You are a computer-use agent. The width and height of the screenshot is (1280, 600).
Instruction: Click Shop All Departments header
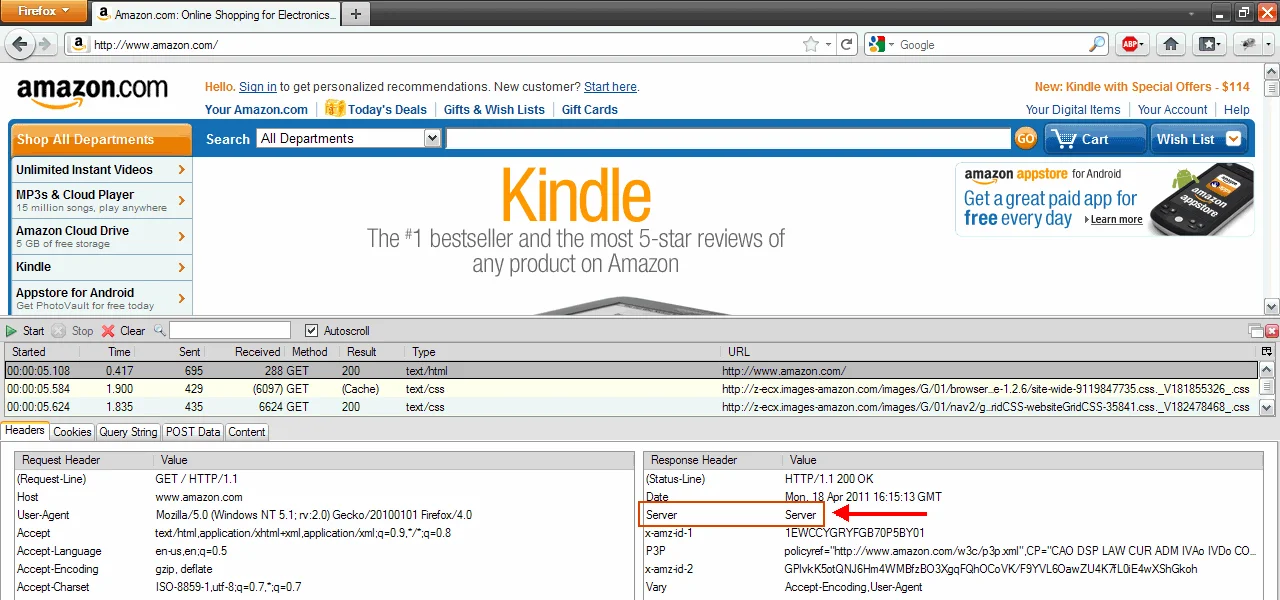(x=100, y=140)
